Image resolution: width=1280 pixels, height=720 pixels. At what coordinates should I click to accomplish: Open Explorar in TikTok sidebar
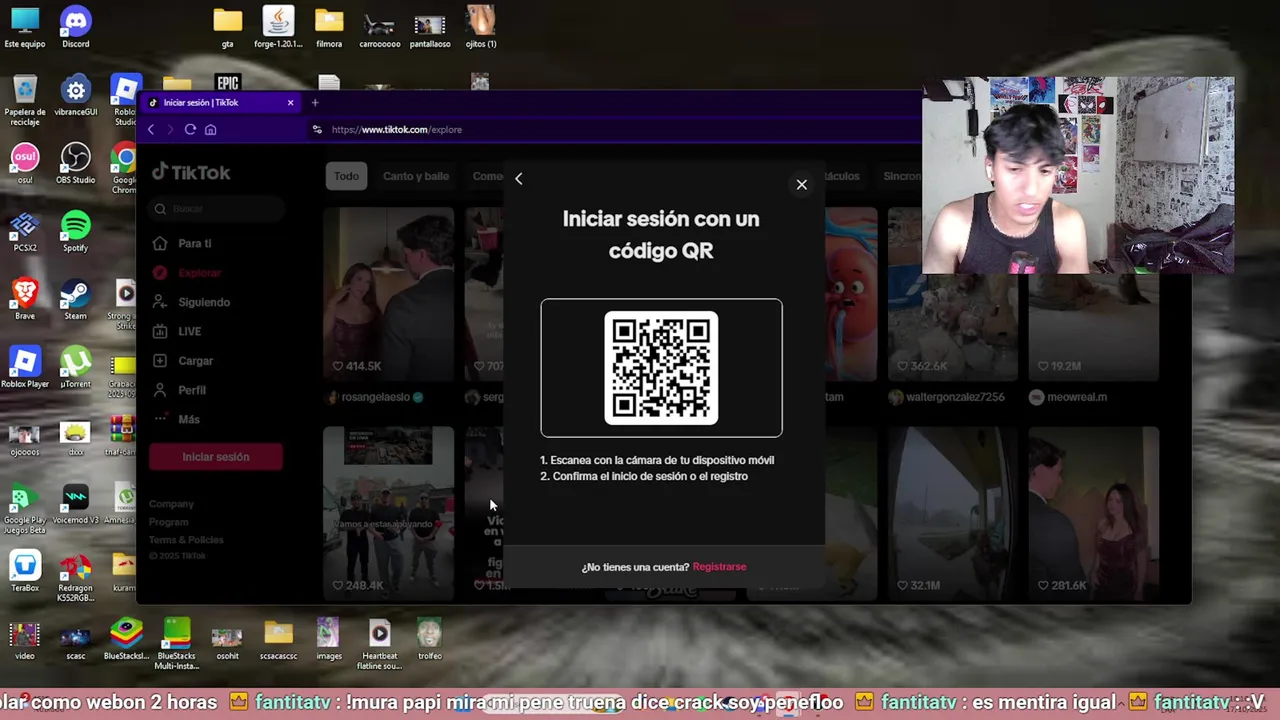point(199,273)
